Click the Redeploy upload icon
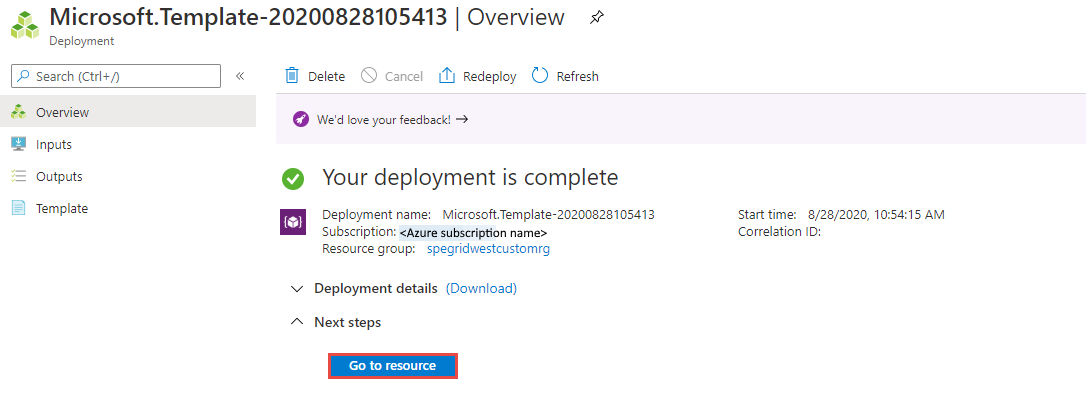 coord(447,76)
